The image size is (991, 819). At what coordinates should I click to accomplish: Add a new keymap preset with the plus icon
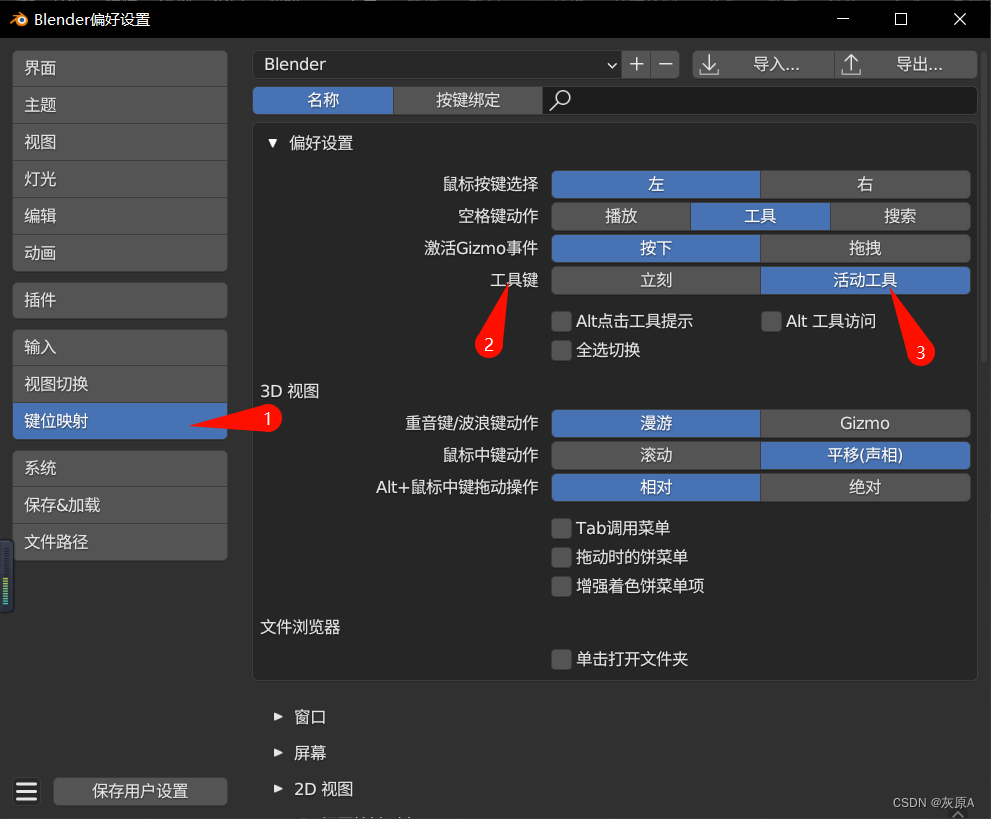click(636, 63)
